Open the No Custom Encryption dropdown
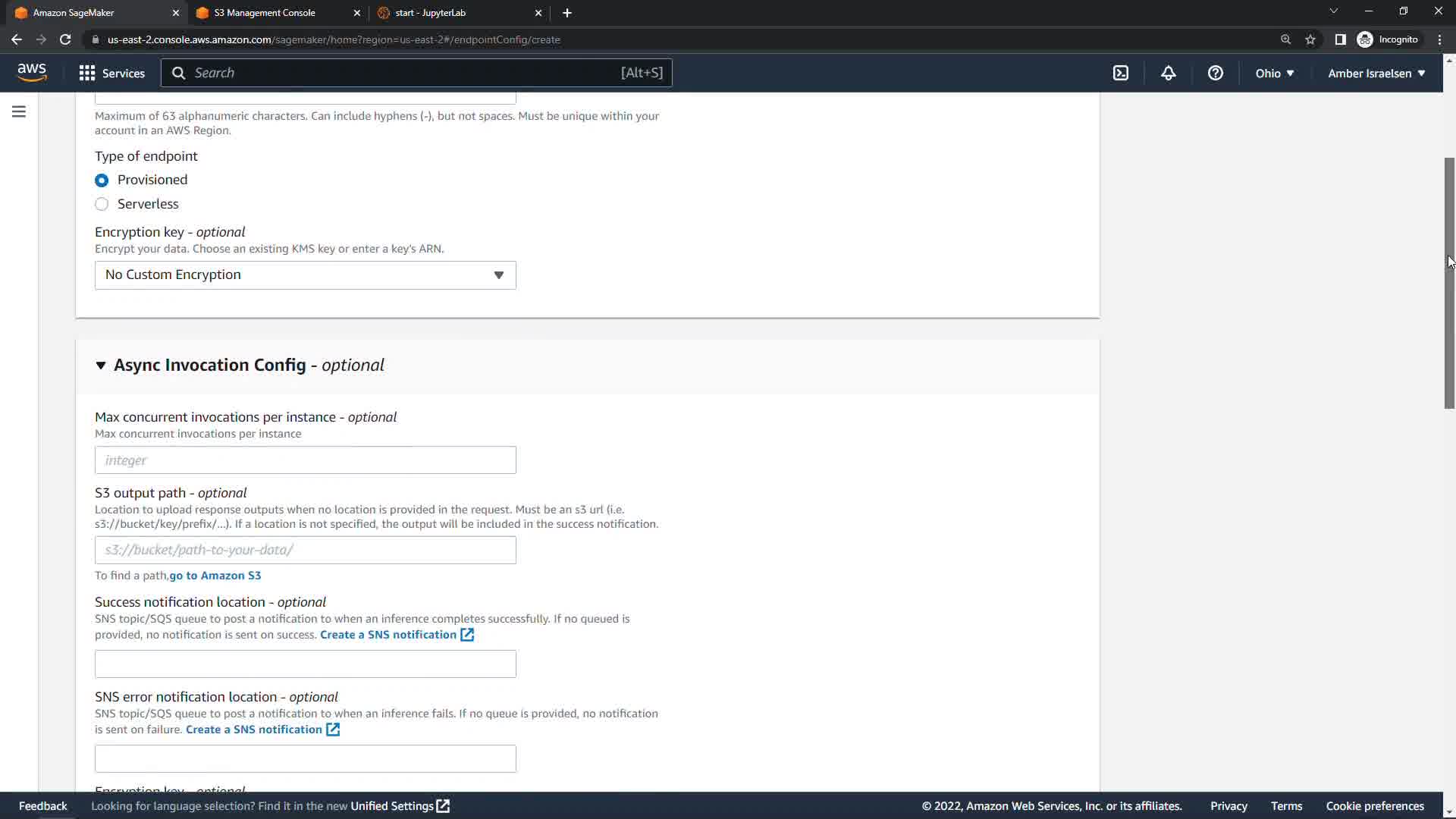 pyautogui.click(x=305, y=275)
